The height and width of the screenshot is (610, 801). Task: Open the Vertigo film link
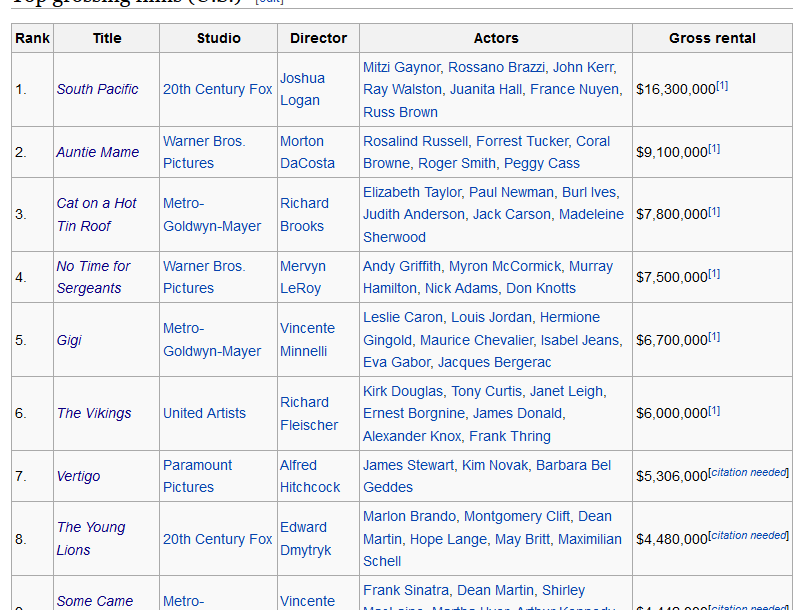(78, 476)
